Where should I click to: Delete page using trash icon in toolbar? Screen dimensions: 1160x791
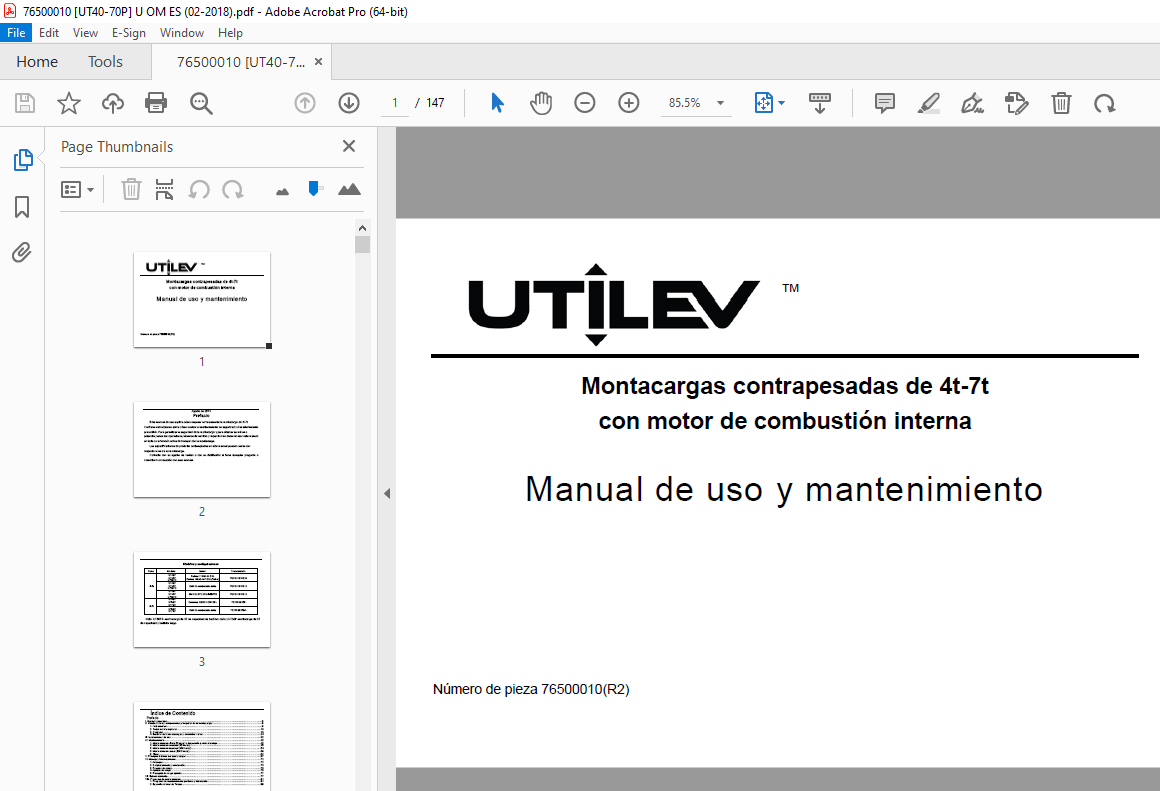pos(1061,103)
